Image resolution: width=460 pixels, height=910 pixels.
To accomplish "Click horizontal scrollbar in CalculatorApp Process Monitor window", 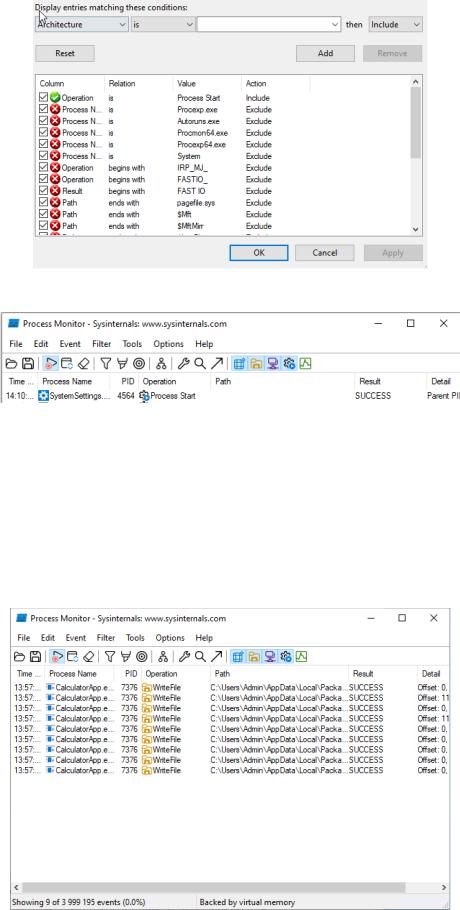I will coord(213,887).
